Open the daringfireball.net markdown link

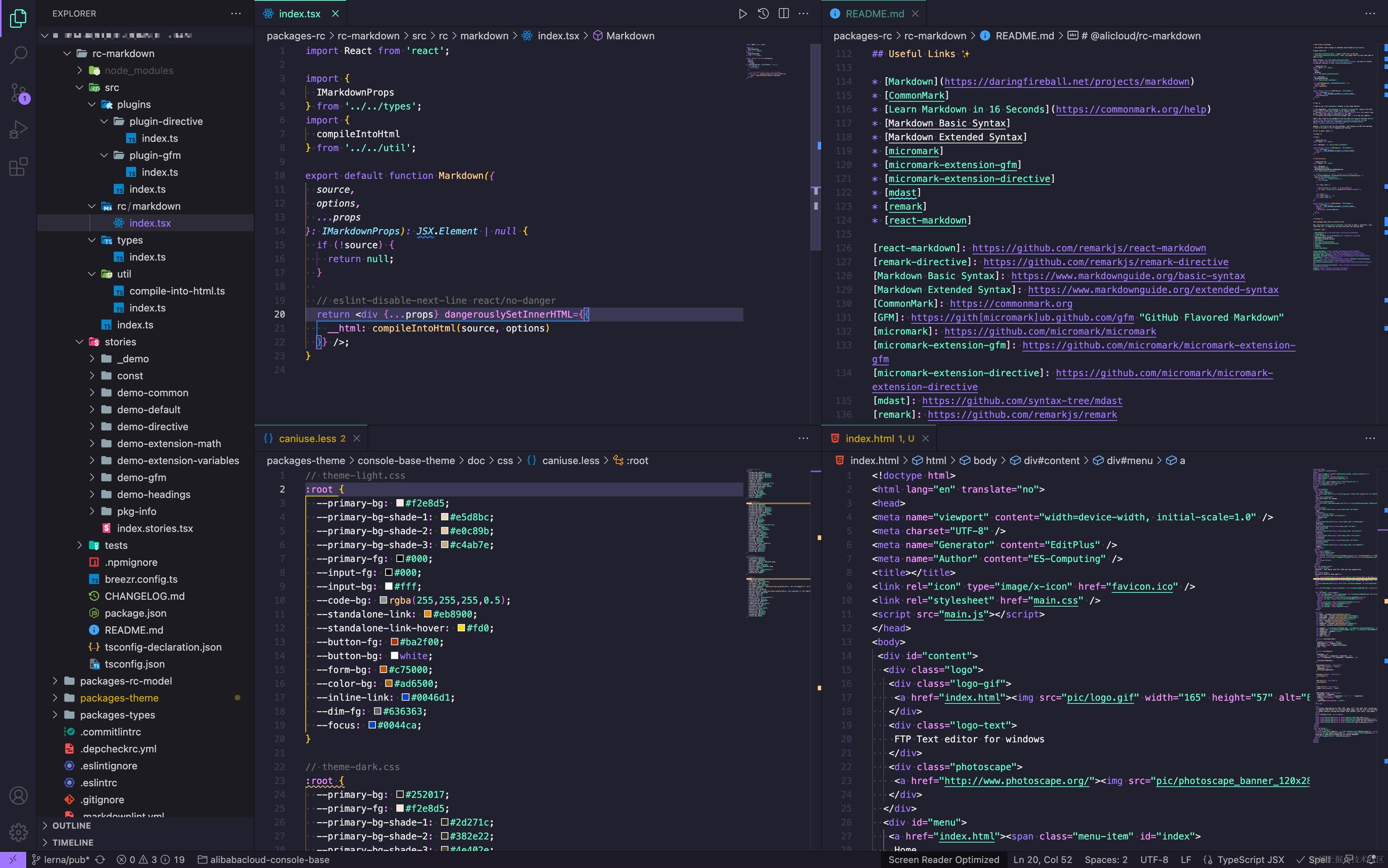tap(1066, 82)
